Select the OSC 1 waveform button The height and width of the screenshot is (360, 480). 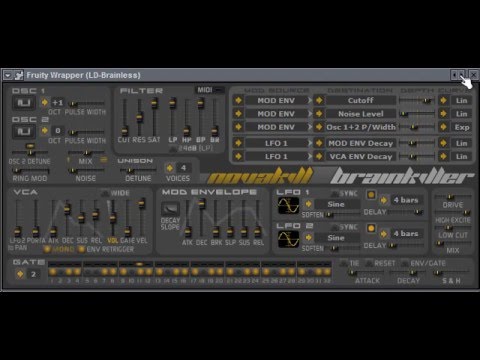[x=24, y=103]
